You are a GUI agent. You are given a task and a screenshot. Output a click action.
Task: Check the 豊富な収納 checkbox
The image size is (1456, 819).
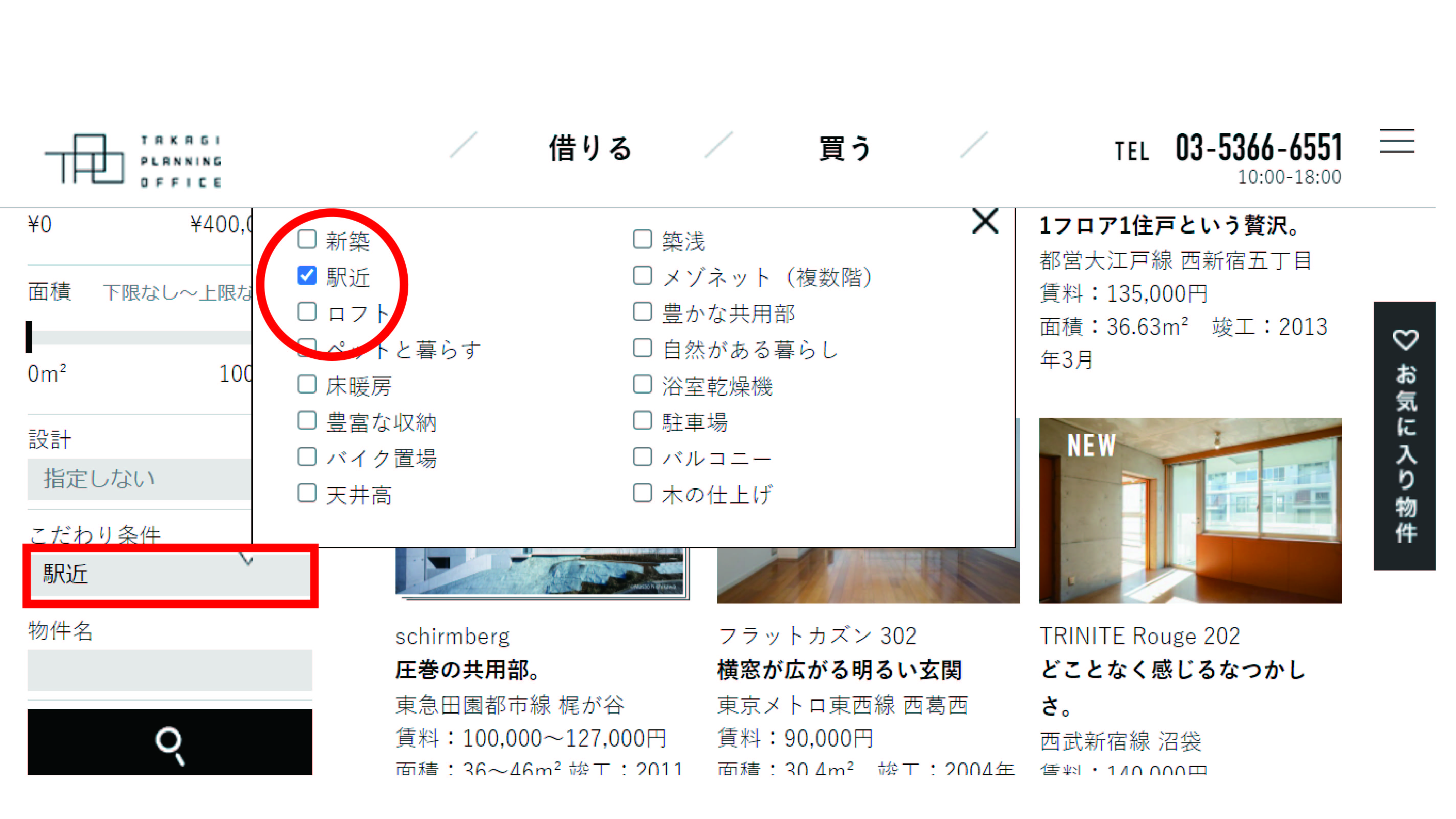coord(307,420)
